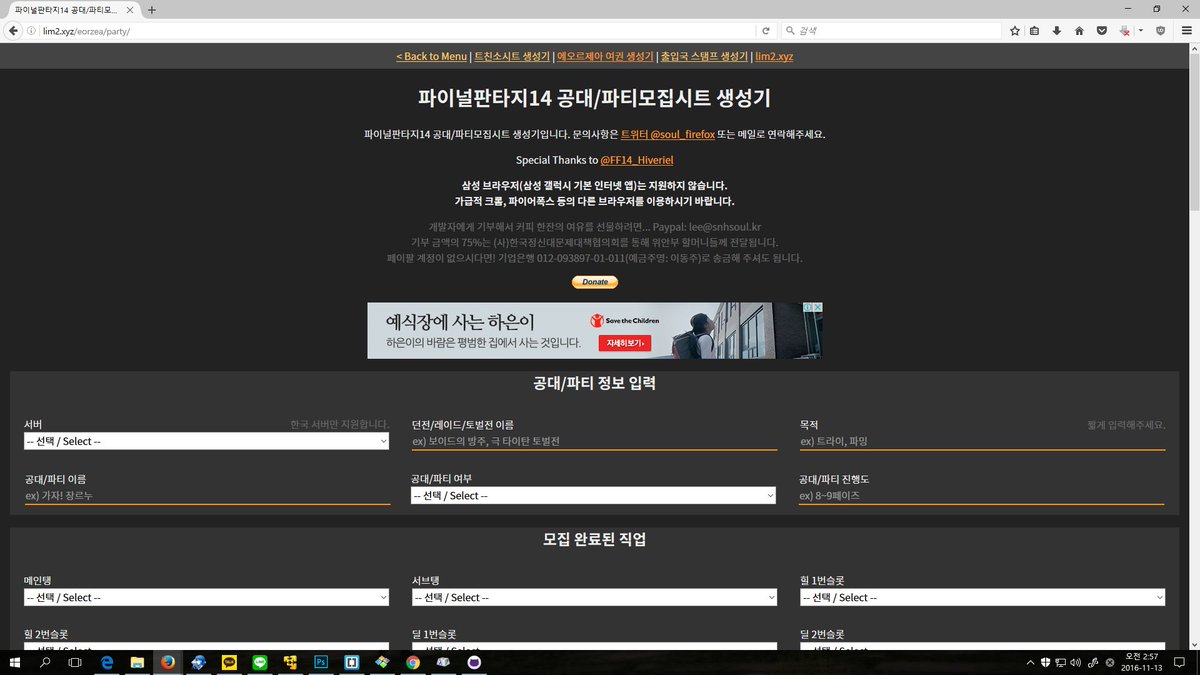
Task: Open the Action Center notifications
Action: coord(1180,662)
